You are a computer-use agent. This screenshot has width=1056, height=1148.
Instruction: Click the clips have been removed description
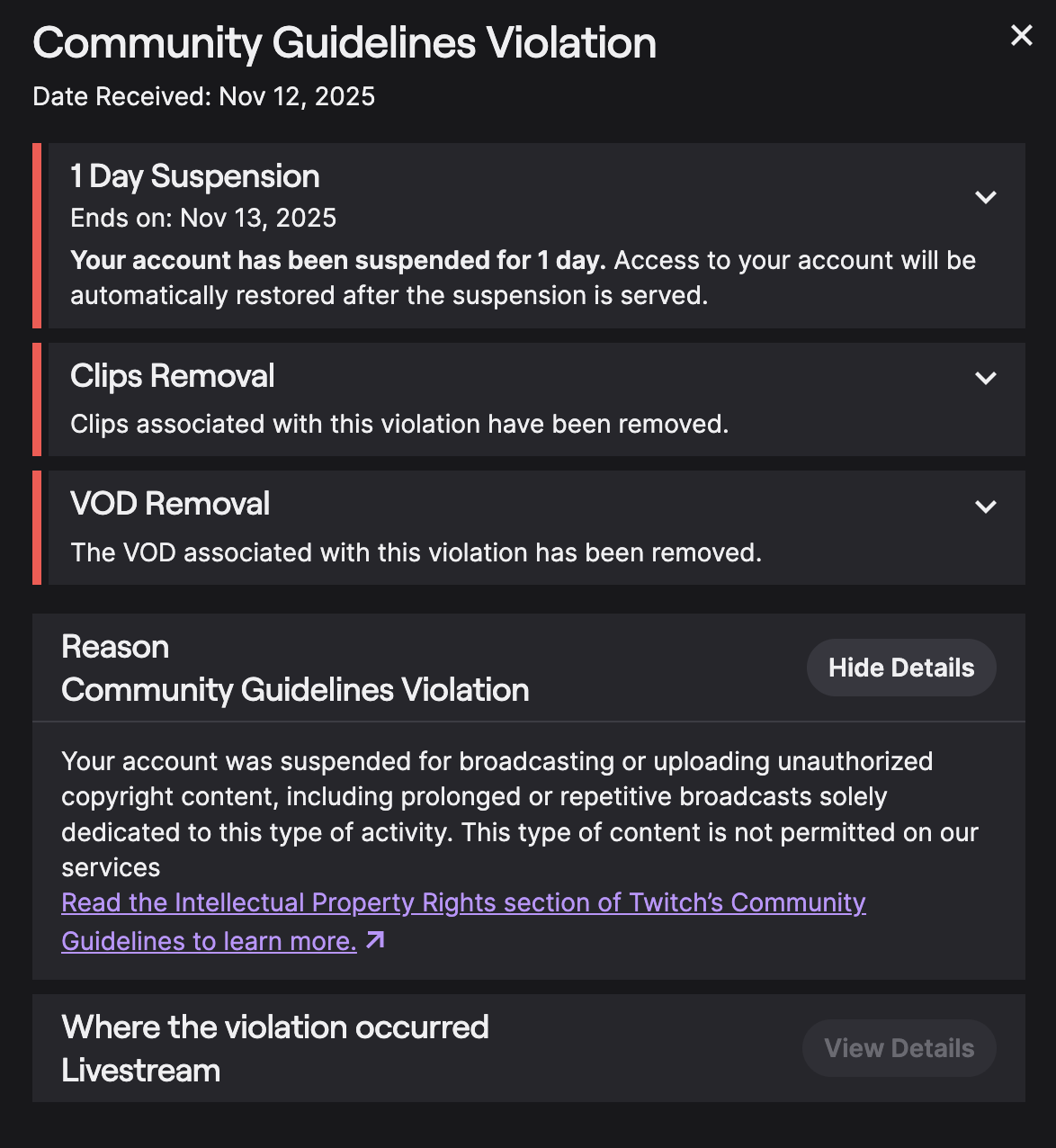[x=398, y=424]
